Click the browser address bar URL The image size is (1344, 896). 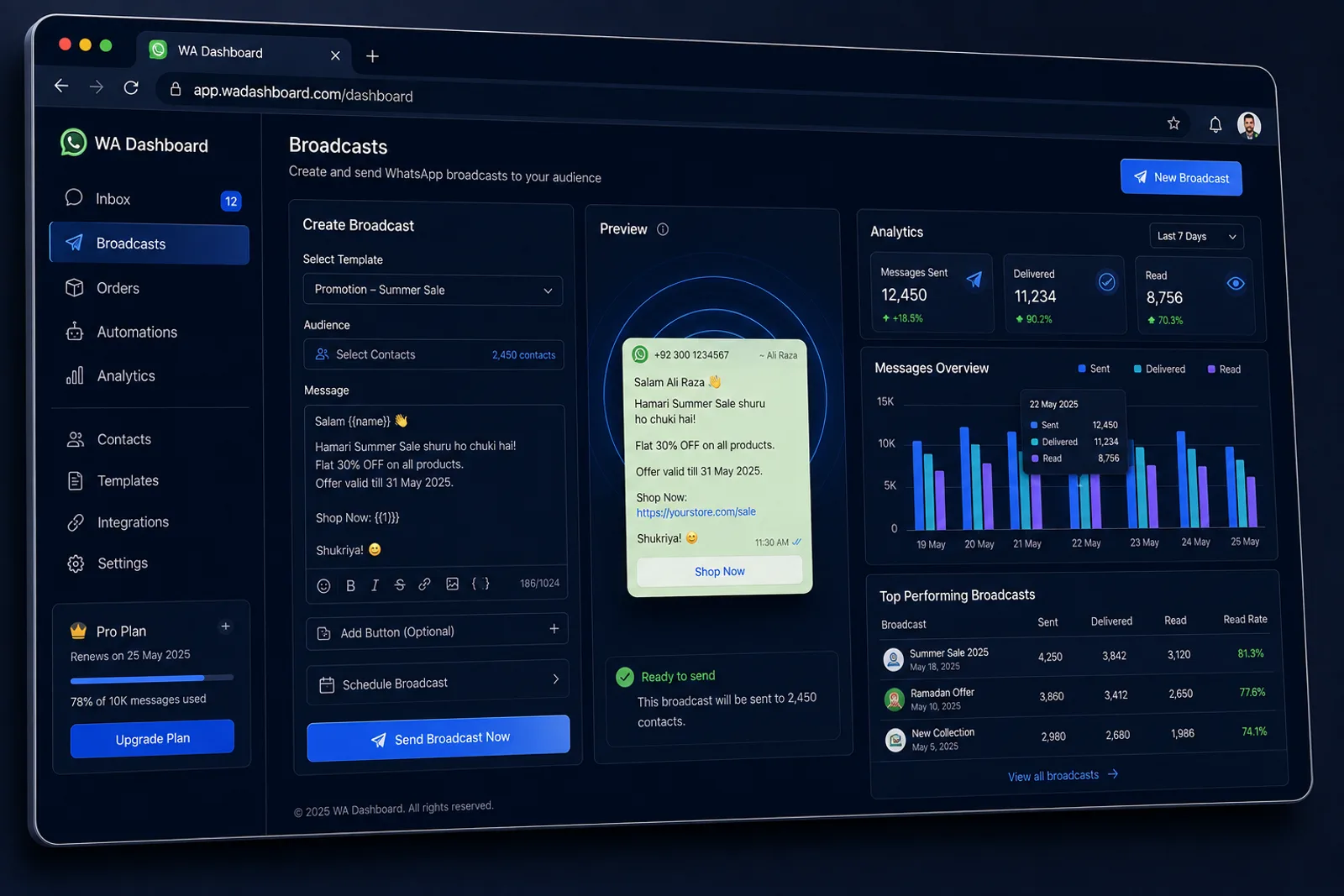coord(303,93)
